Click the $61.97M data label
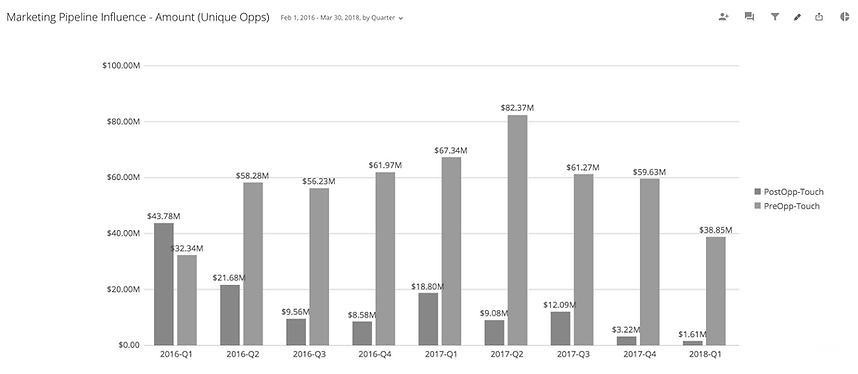Image resolution: width=858 pixels, height=374 pixels. pyautogui.click(x=385, y=165)
